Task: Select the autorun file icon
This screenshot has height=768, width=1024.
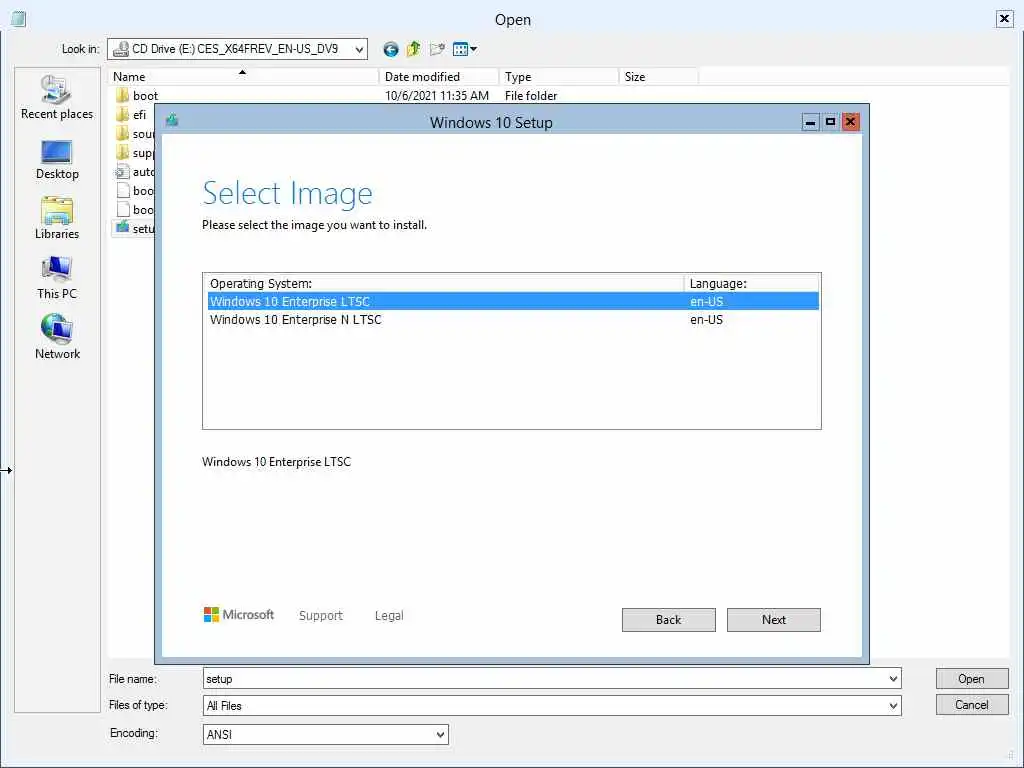Action: [x=122, y=172]
